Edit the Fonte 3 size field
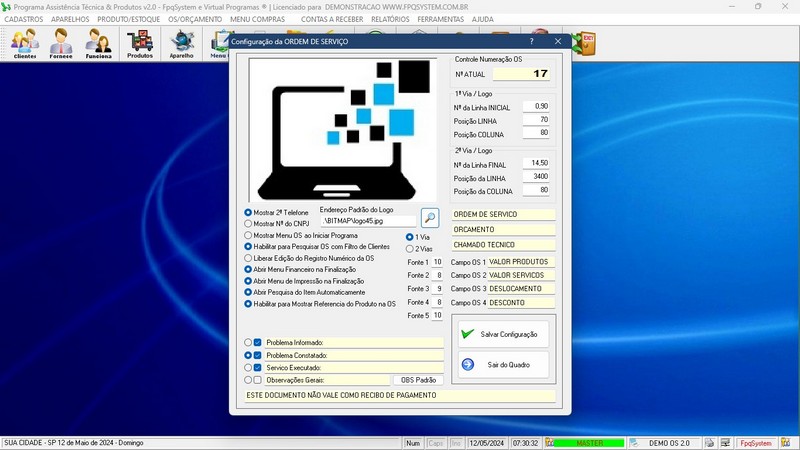This screenshot has height=450, width=800. pos(437,289)
